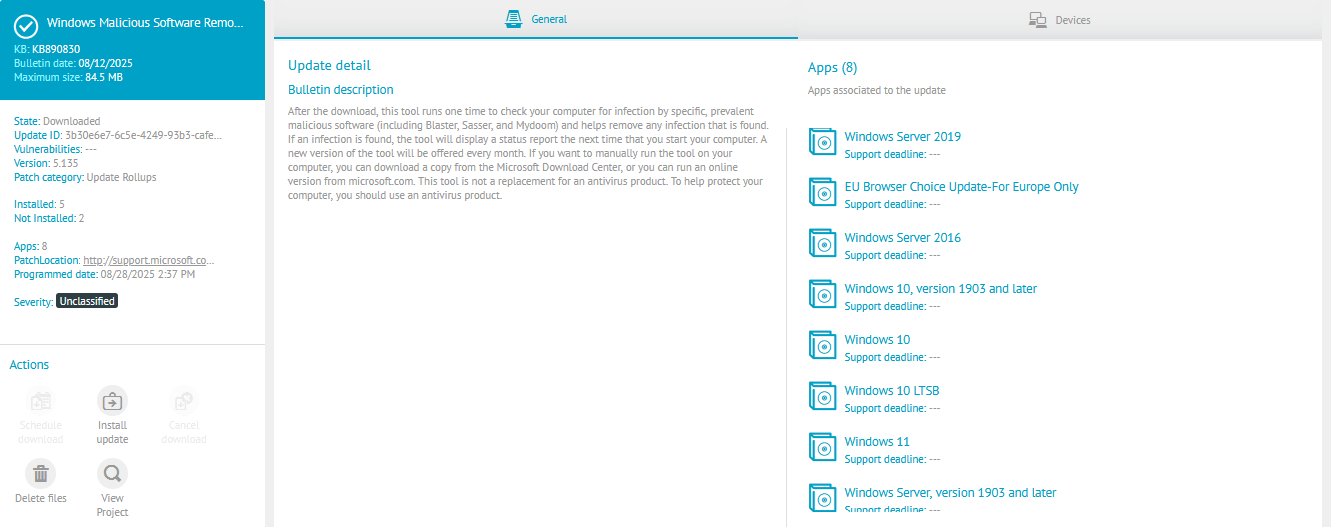Open the Windows Server 2019 link
Viewport: 1335px width, 527px height.
click(x=902, y=137)
